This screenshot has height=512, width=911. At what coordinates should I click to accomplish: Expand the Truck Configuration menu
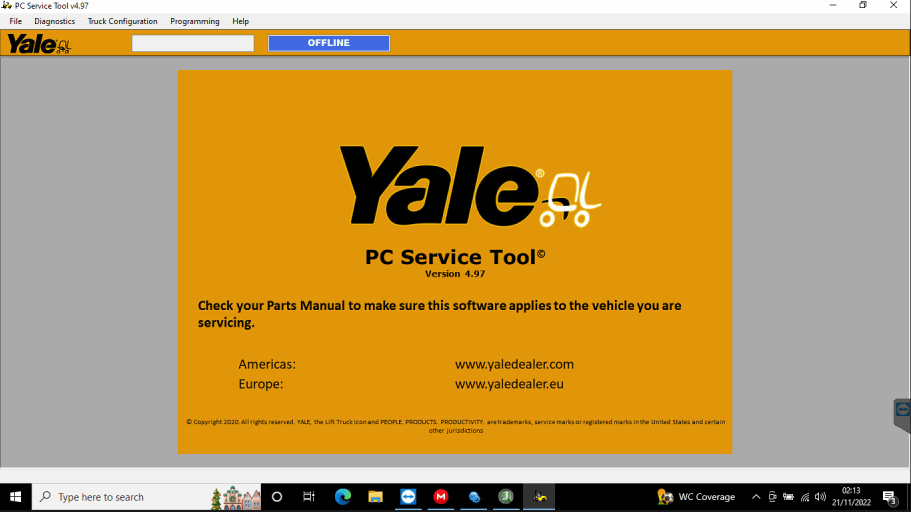click(122, 21)
